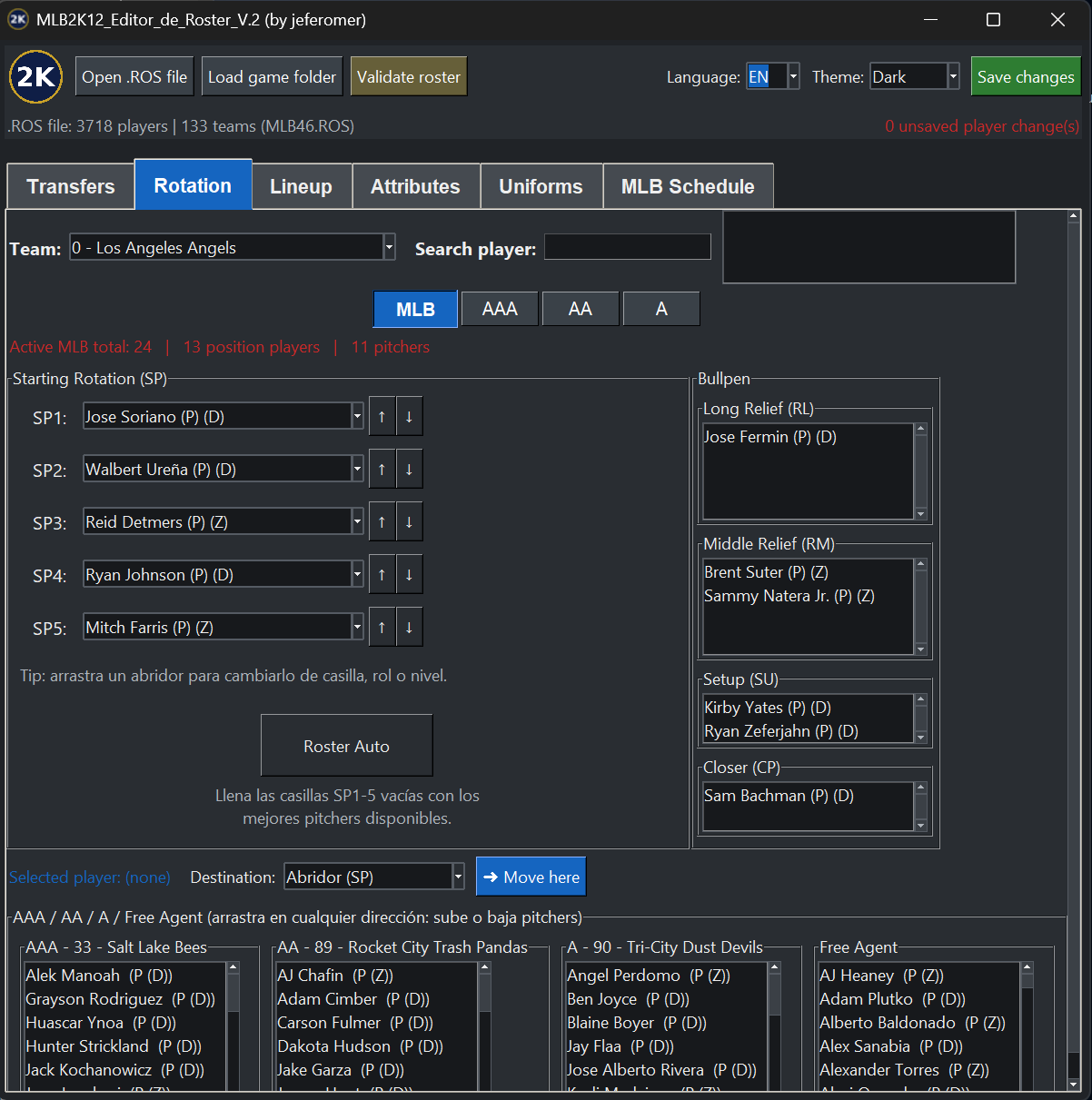Move SP1 Jose Soriano down
The width and height of the screenshot is (1092, 1100).
[x=409, y=417]
